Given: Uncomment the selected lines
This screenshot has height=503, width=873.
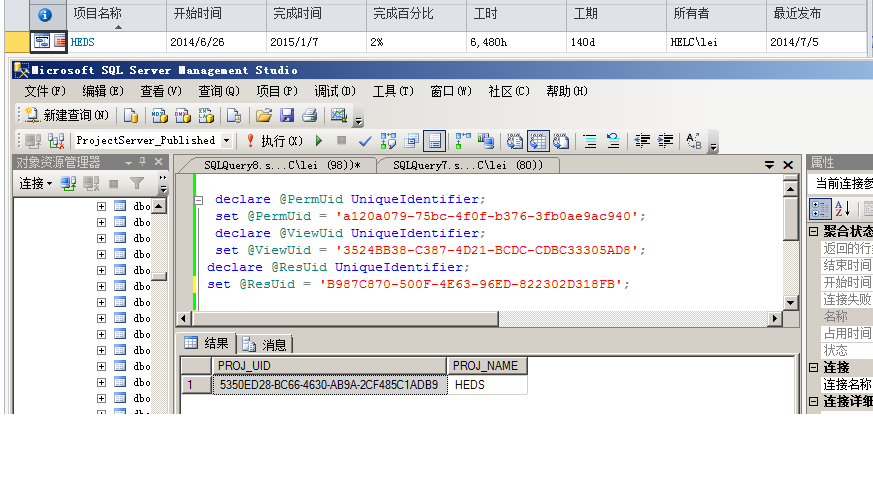Looking at the screenshot, I should tap(613, 141).
